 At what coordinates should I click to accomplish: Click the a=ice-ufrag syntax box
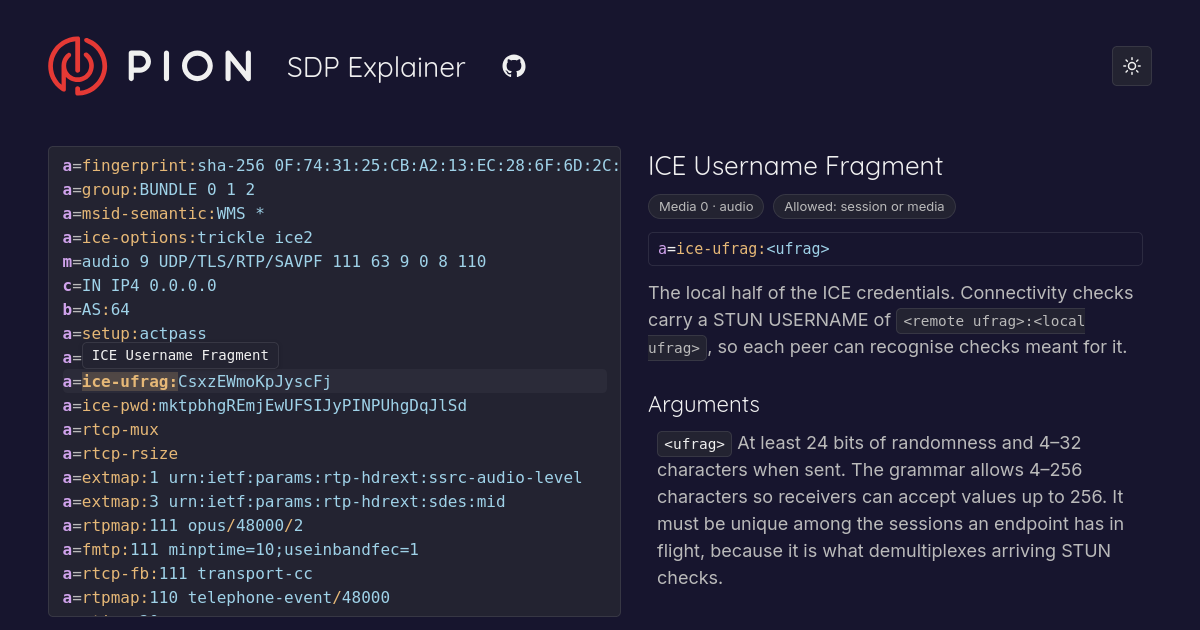click(x=895, y=249)
